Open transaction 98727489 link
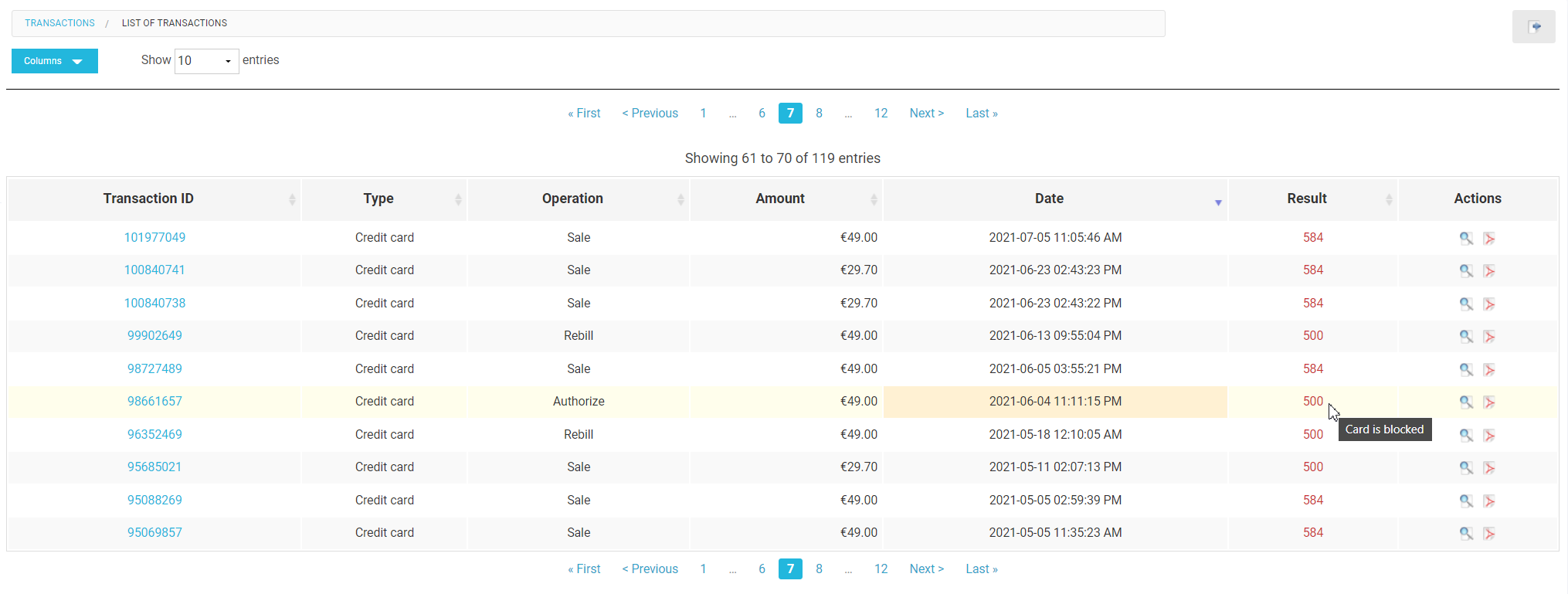Screen dimensions: 1568x594 pos(154,368)
